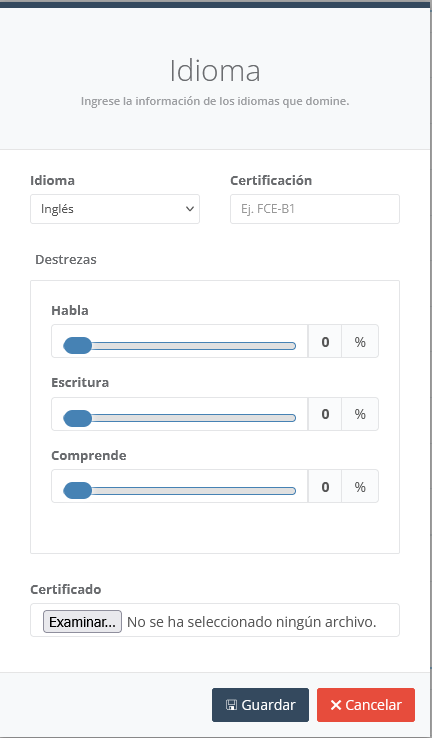Image resolution: width=432 pixels, height=738 pixels.
Task: Click the Comprende slider handle
Action: [78, 491]
